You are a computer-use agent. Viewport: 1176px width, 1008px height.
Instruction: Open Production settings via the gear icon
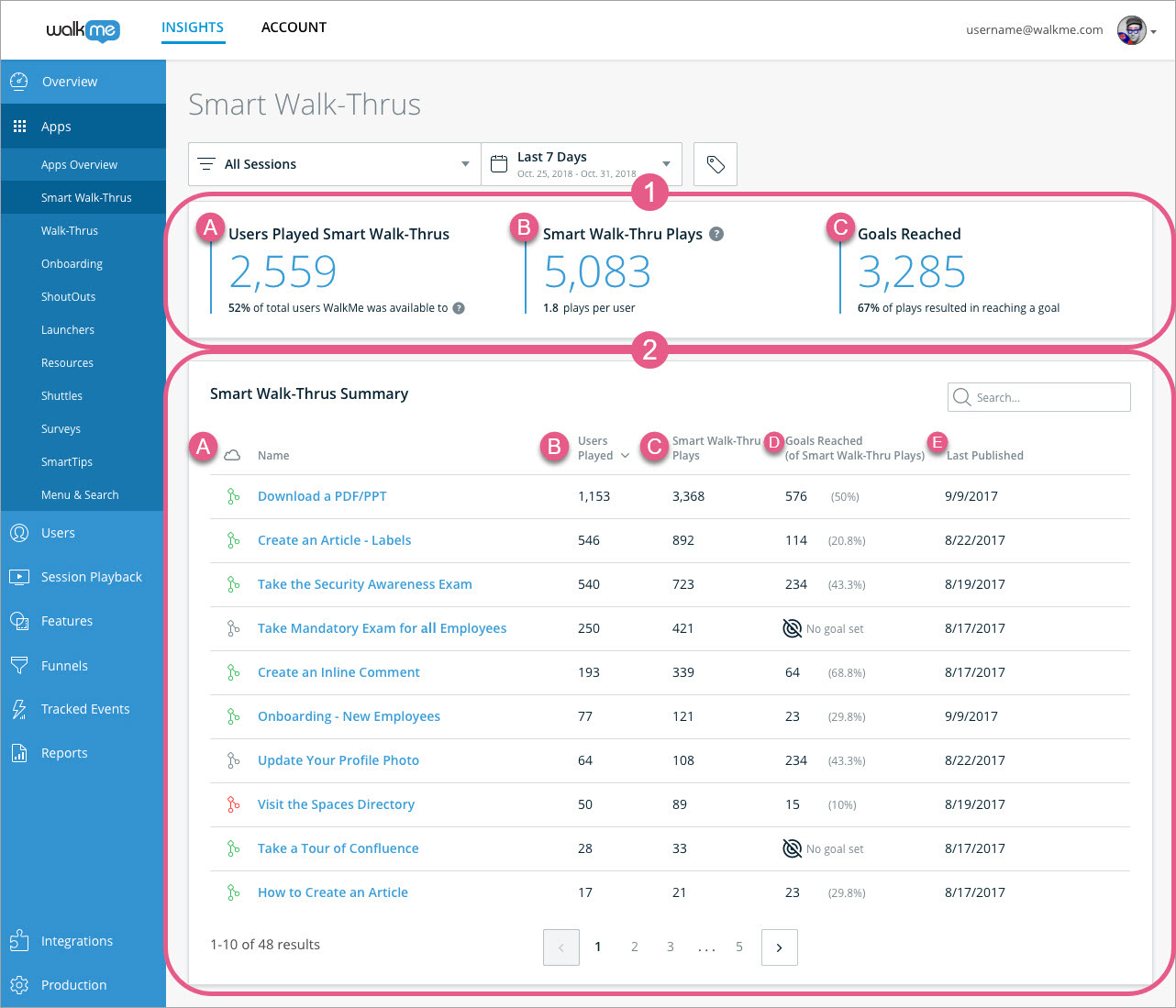click(19, 984)
